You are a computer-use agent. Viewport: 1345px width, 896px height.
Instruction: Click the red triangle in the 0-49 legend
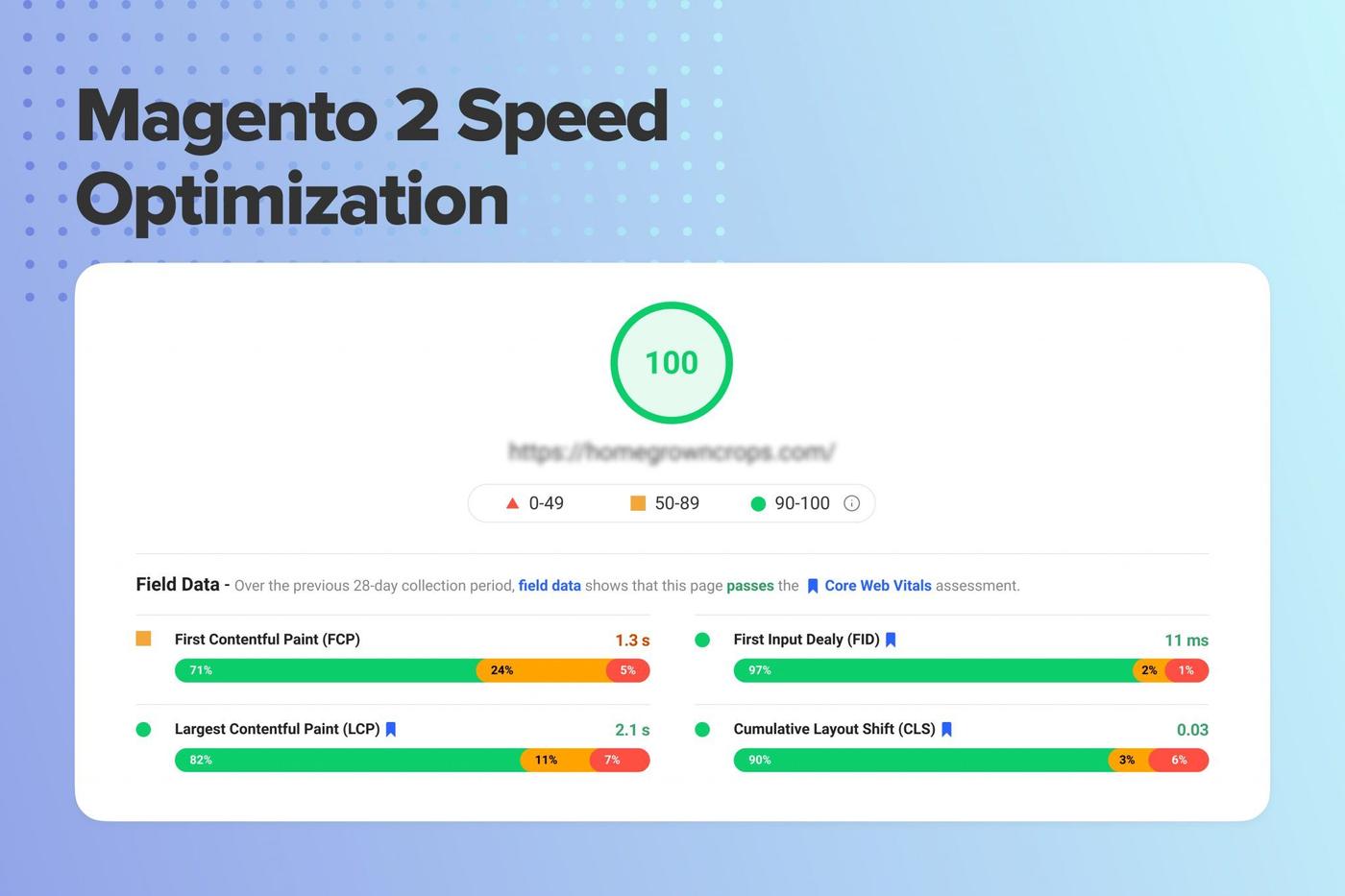click(x=513, y=502)
